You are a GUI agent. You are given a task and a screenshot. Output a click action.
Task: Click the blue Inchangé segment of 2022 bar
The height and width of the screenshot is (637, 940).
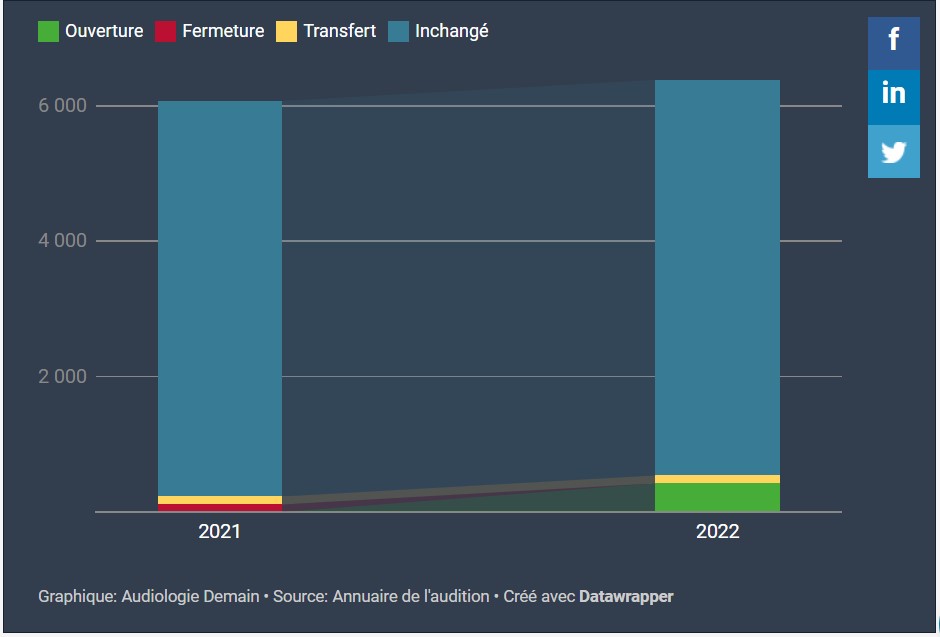click(x=717, y=280)
